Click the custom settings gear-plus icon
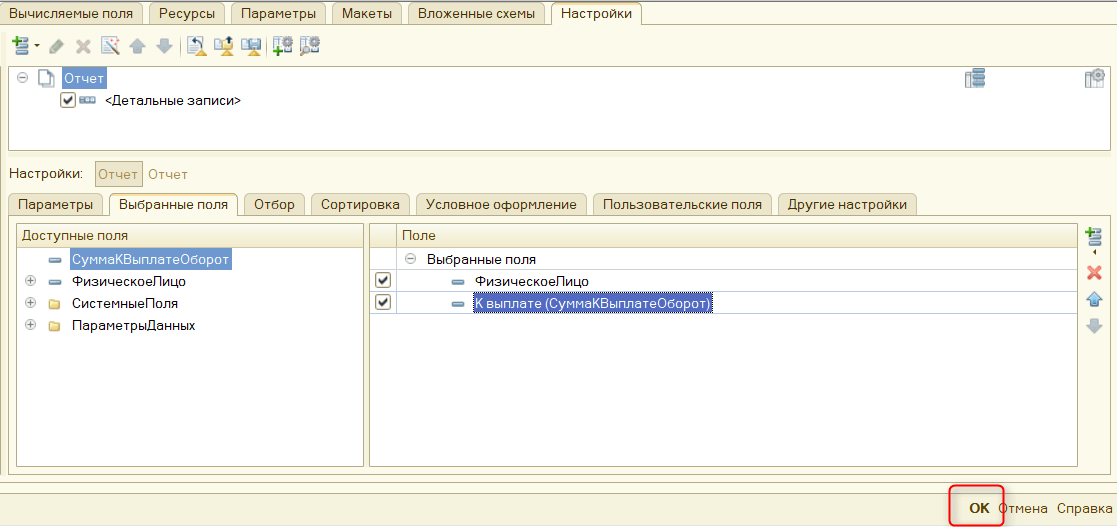 click(x=283, y=46)
